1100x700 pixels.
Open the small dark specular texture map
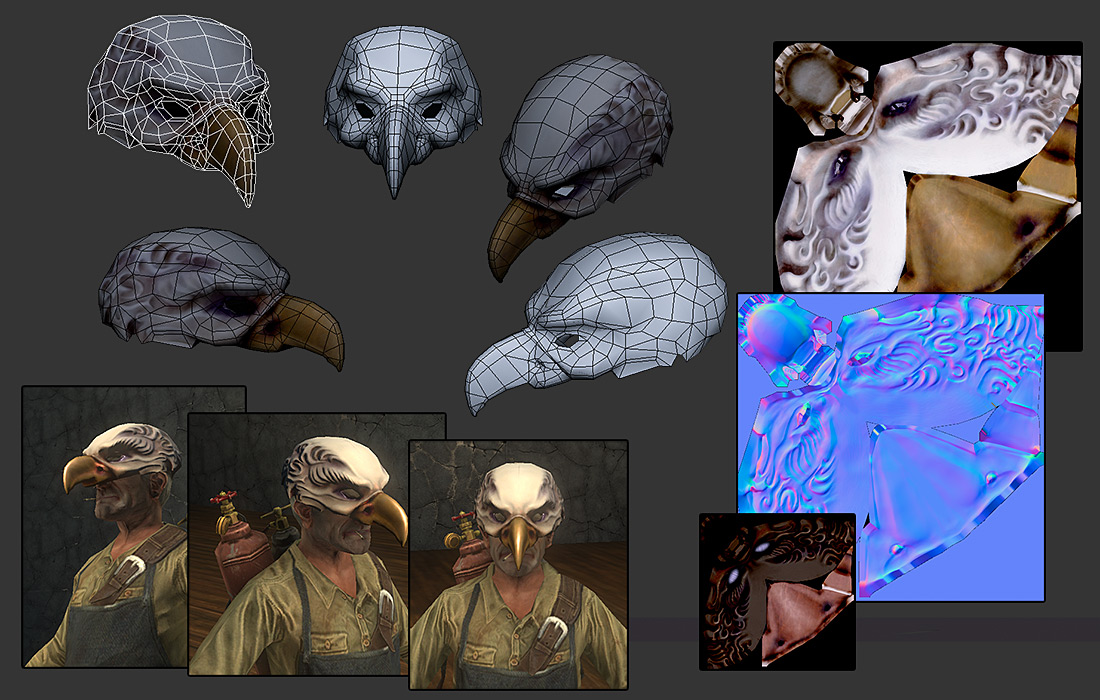pyautogui.click(x=777, y=591)
